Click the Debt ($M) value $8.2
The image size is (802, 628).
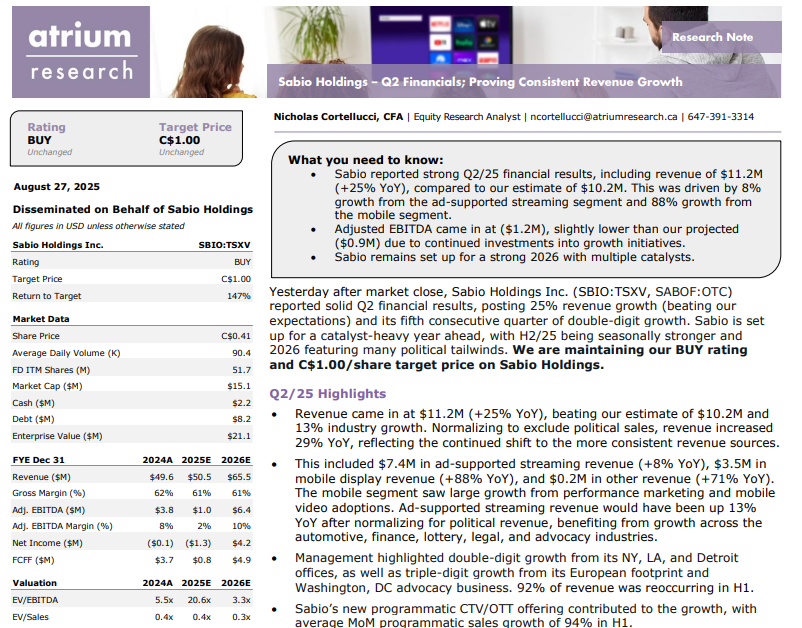point(241,419)
